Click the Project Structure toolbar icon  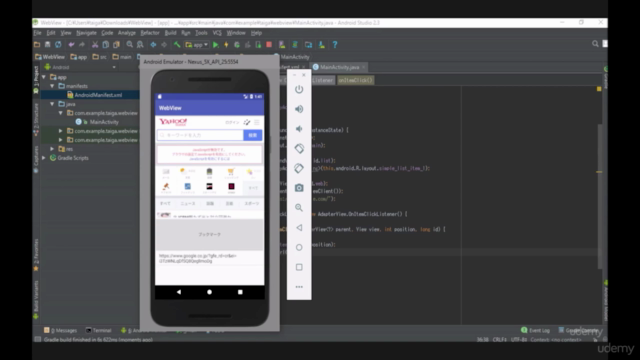coord(309,44)
